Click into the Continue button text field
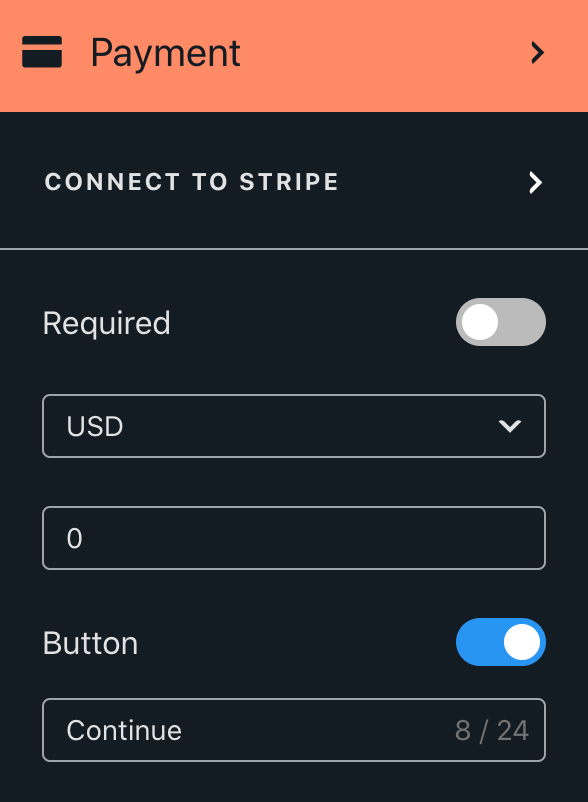 [294, 730]
